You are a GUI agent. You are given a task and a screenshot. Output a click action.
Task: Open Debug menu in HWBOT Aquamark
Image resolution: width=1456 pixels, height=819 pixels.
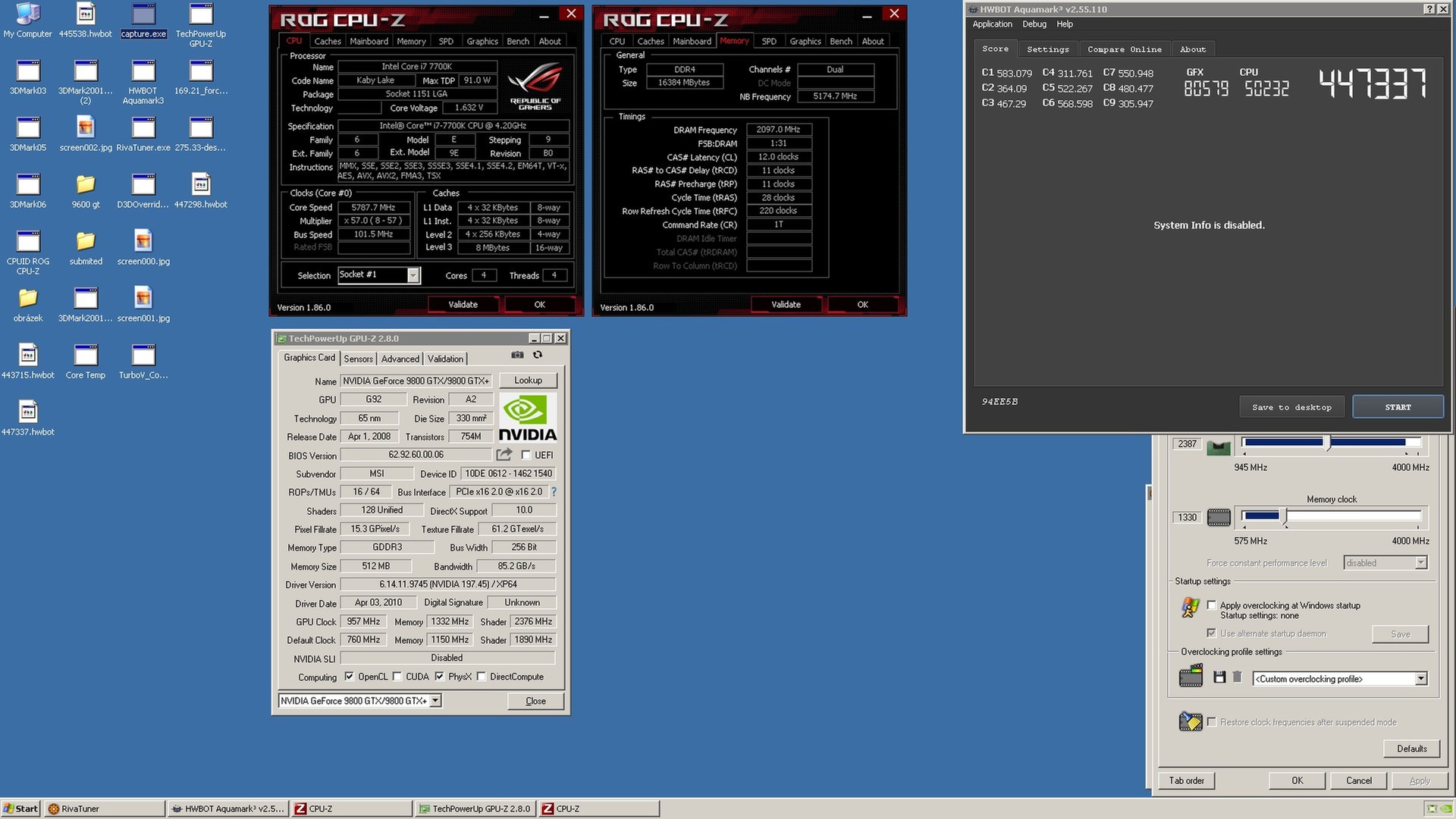pos(1034,24)
